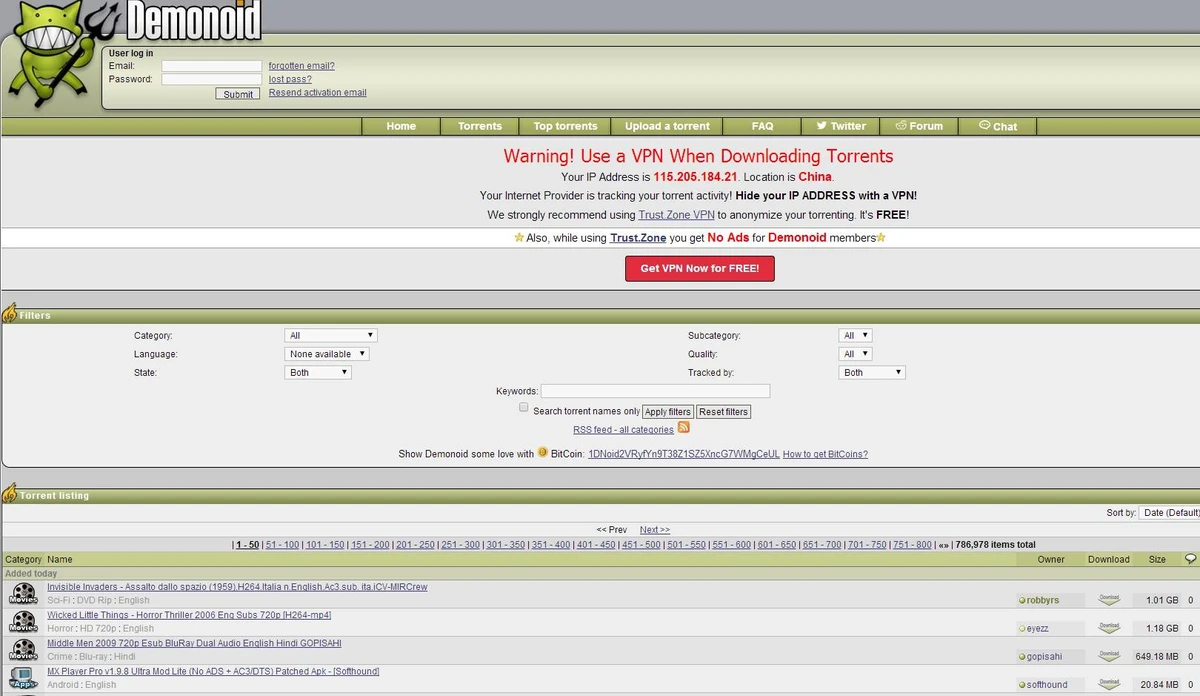Open the Chat navigation tab
Image resolution: width=1200 pixels, height=696 pixels.
998,126
